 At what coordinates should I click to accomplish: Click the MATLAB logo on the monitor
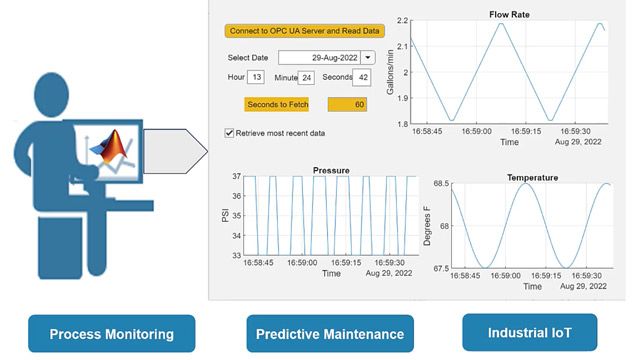[x=109, y=147]
